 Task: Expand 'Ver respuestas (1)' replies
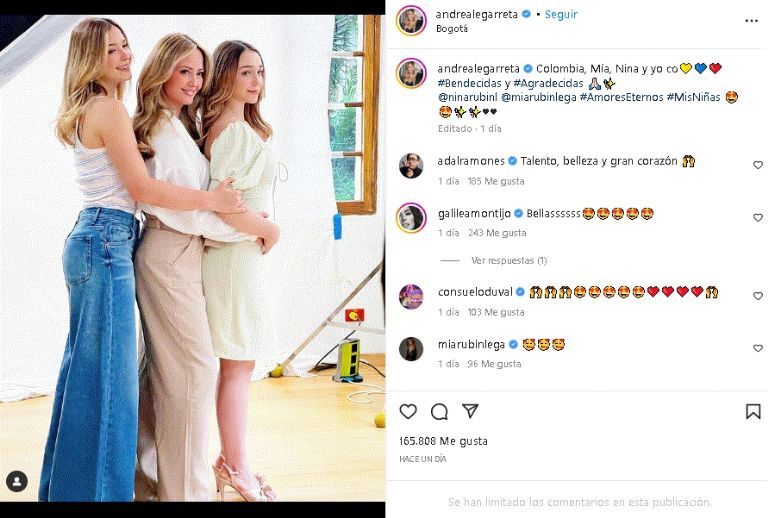[x=508, y=260]
